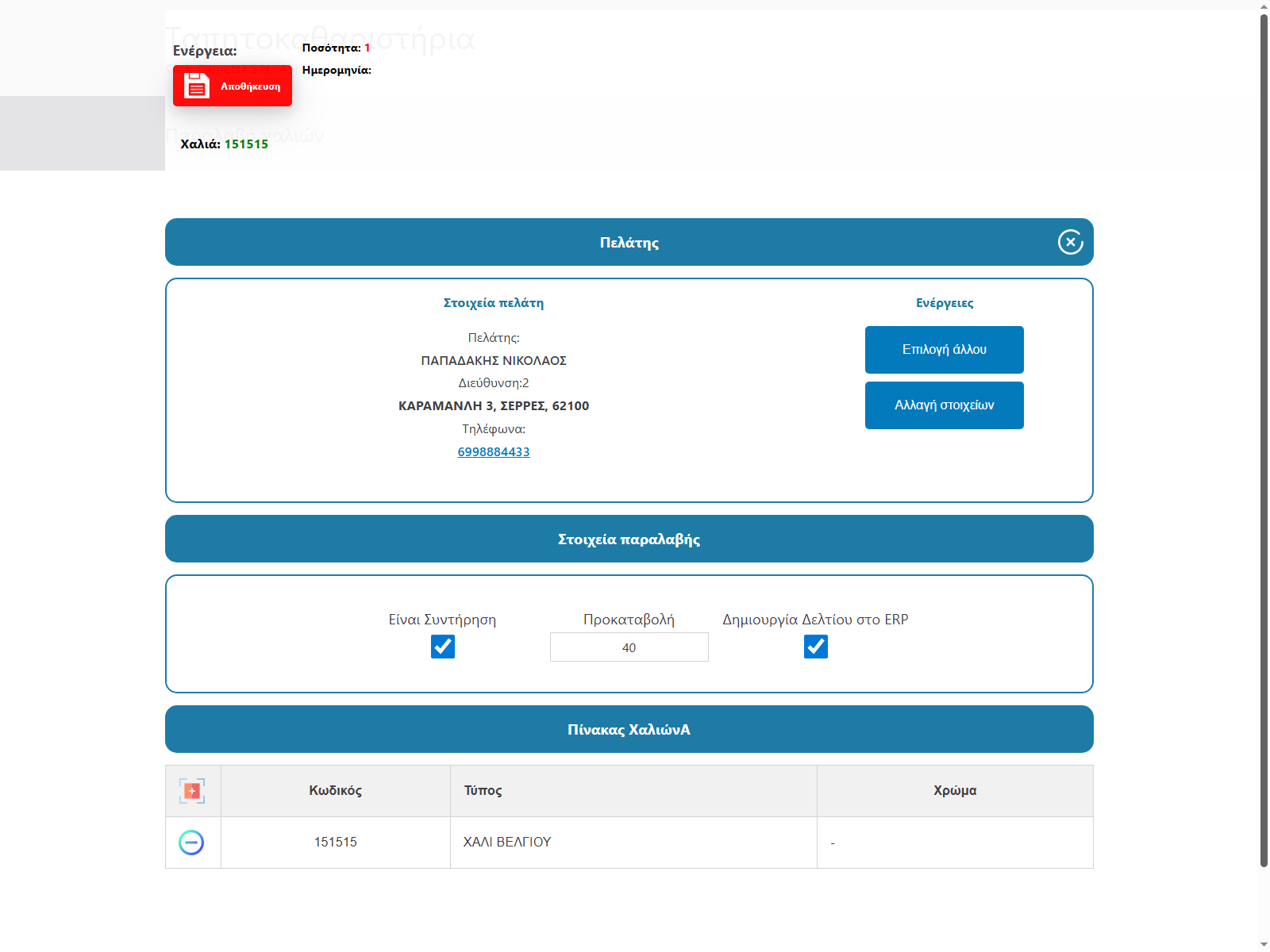
Task: Click the green carpet code 151515 at top
Action: pyautogui.click(x=246, y=144)
